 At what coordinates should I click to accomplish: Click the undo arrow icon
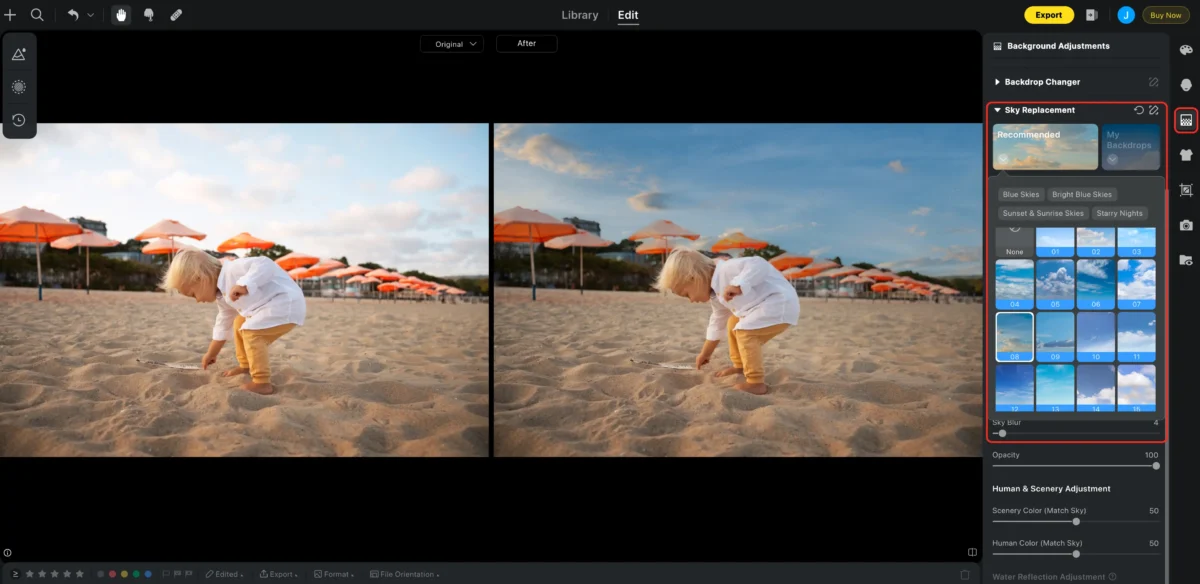[73, 15]
